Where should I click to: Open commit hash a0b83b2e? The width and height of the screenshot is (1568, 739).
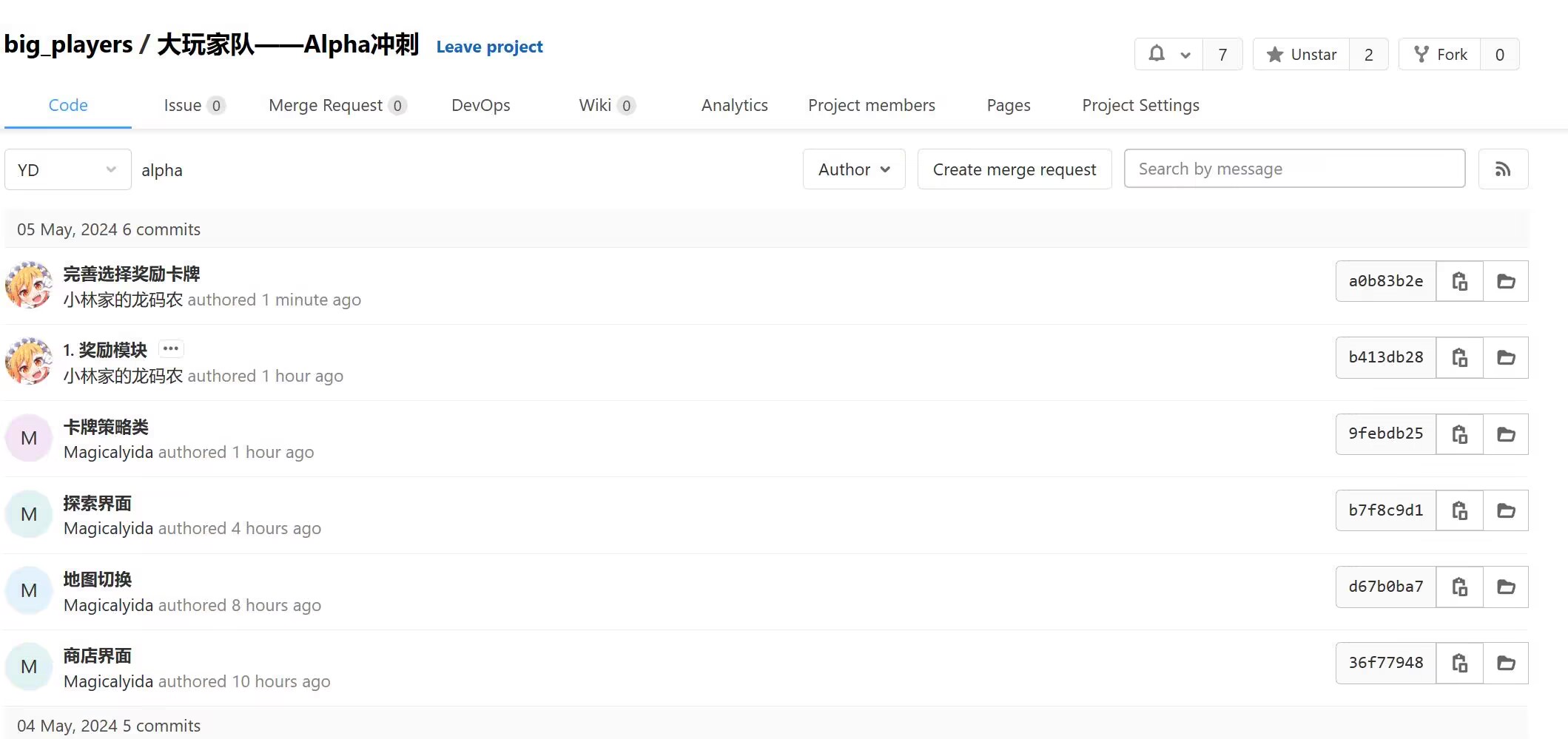(x=1385, y=281)
